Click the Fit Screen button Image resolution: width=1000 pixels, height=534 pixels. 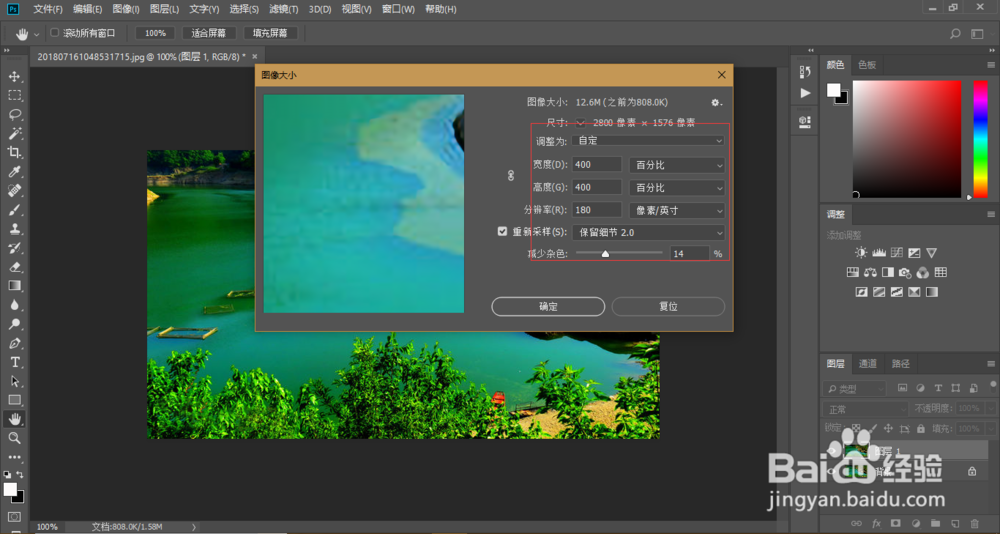209,33
